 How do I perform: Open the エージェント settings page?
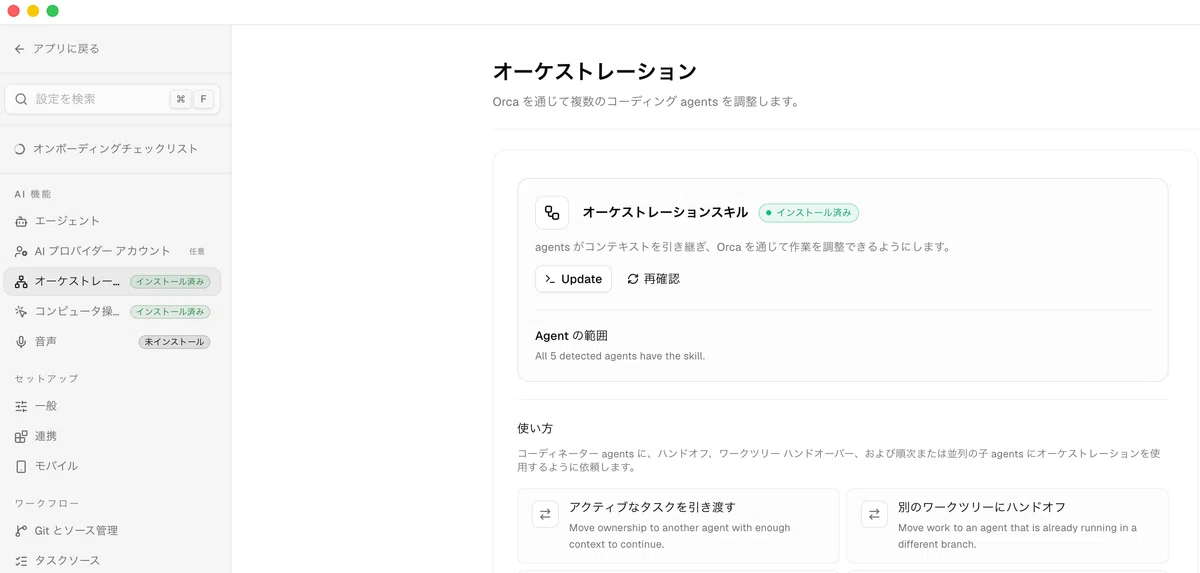click(x=112, y=221)
